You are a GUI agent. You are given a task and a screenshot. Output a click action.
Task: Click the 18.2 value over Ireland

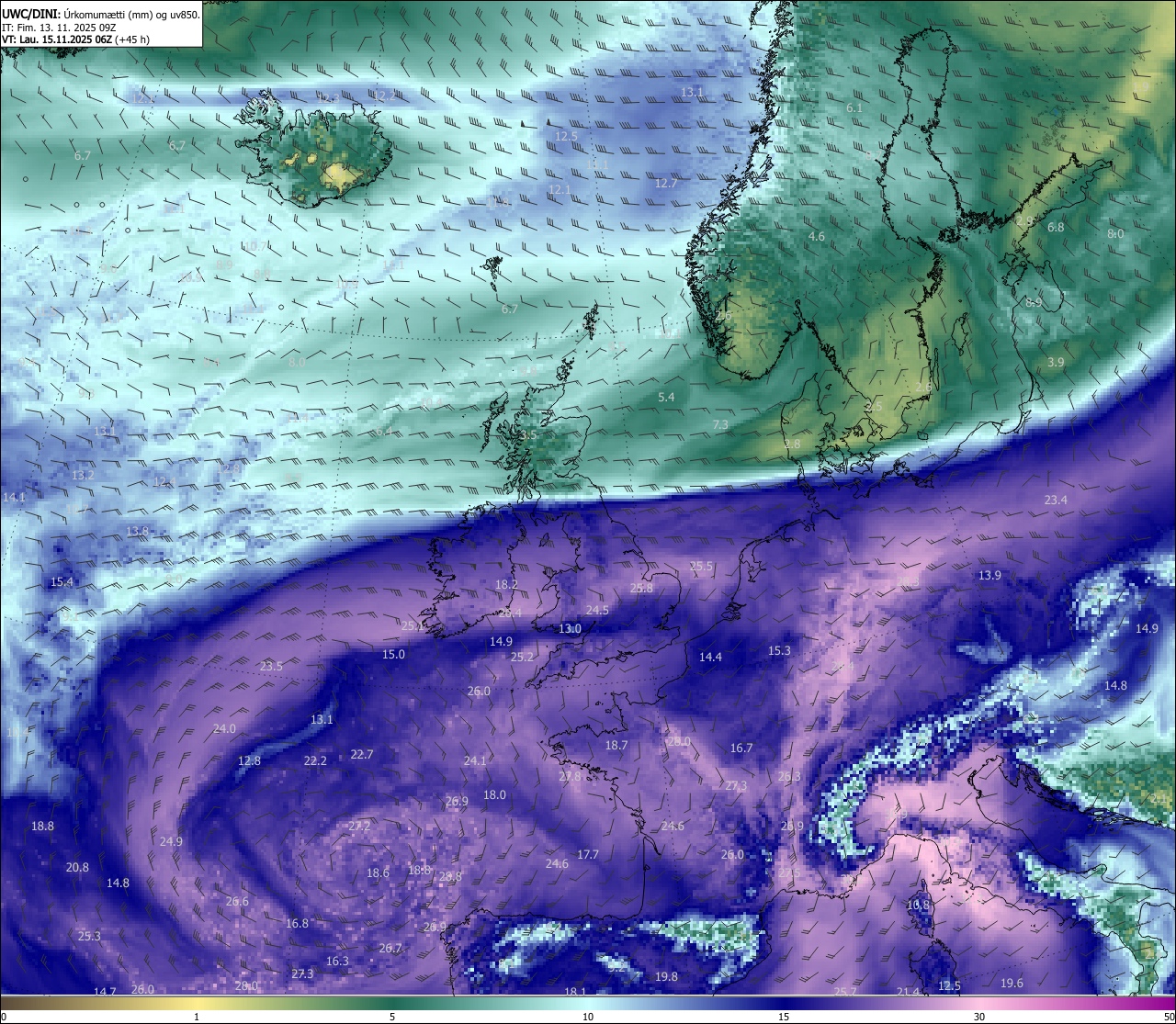[506, 585]
